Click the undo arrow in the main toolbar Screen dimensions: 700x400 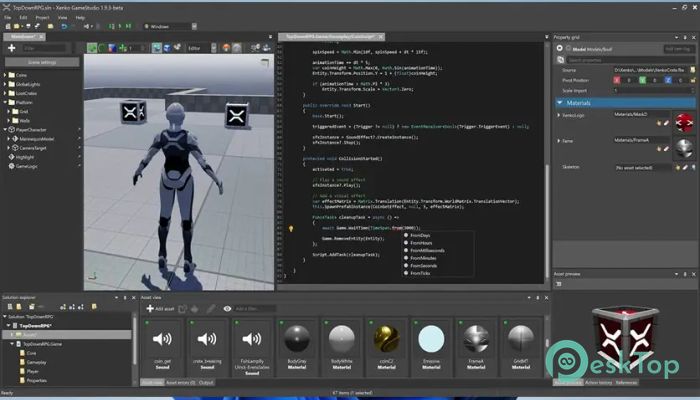64,27
